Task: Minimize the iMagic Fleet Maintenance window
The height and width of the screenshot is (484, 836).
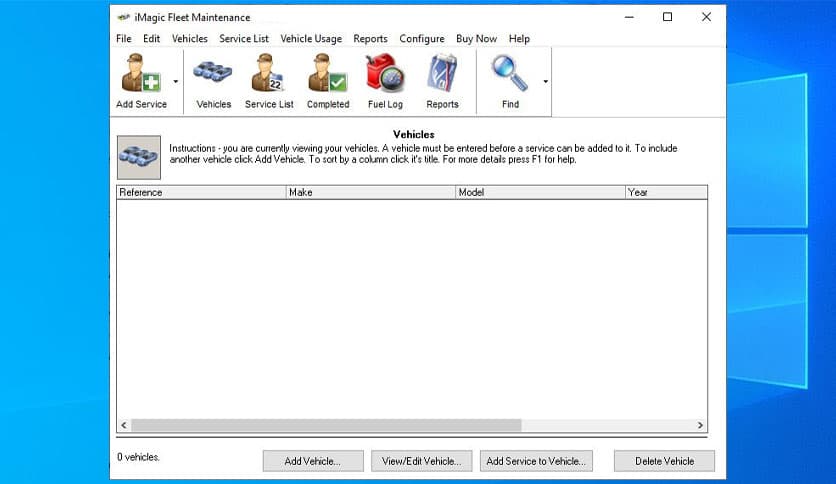Action: tap(629, 17)
